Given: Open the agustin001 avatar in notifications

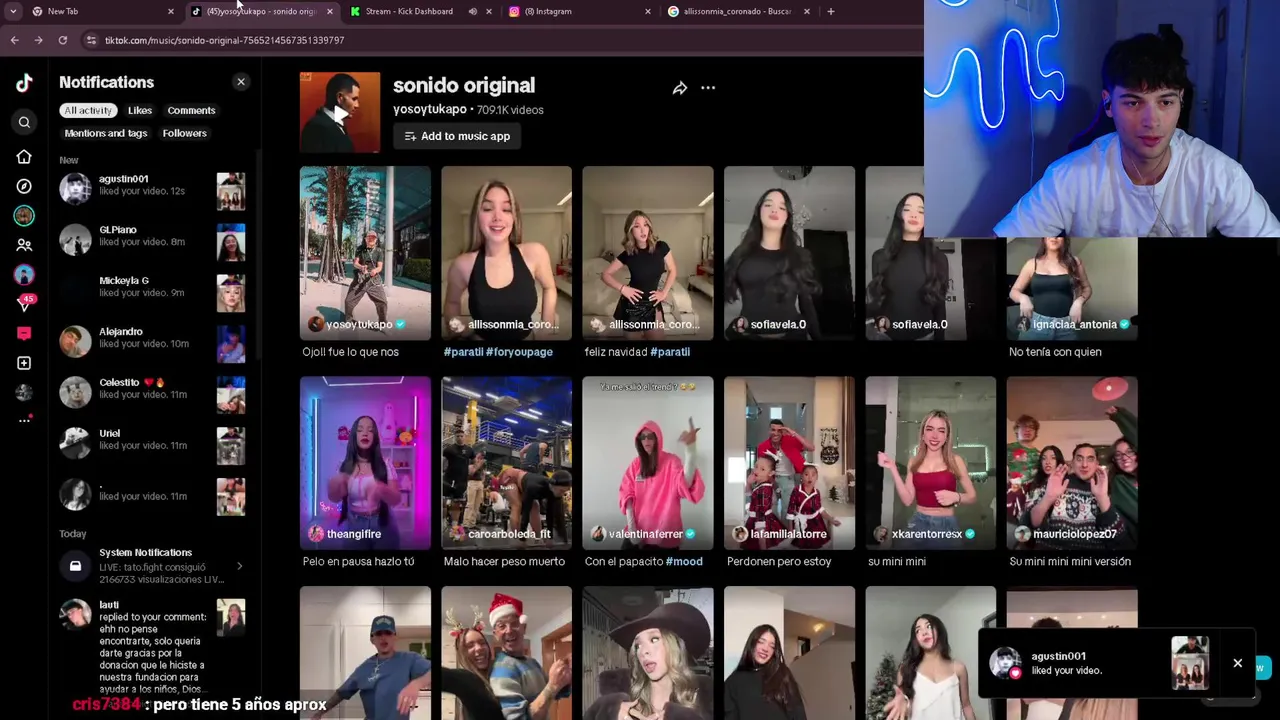Looking at the screenshot, I should pyautogui.click(x=75, y=188).
